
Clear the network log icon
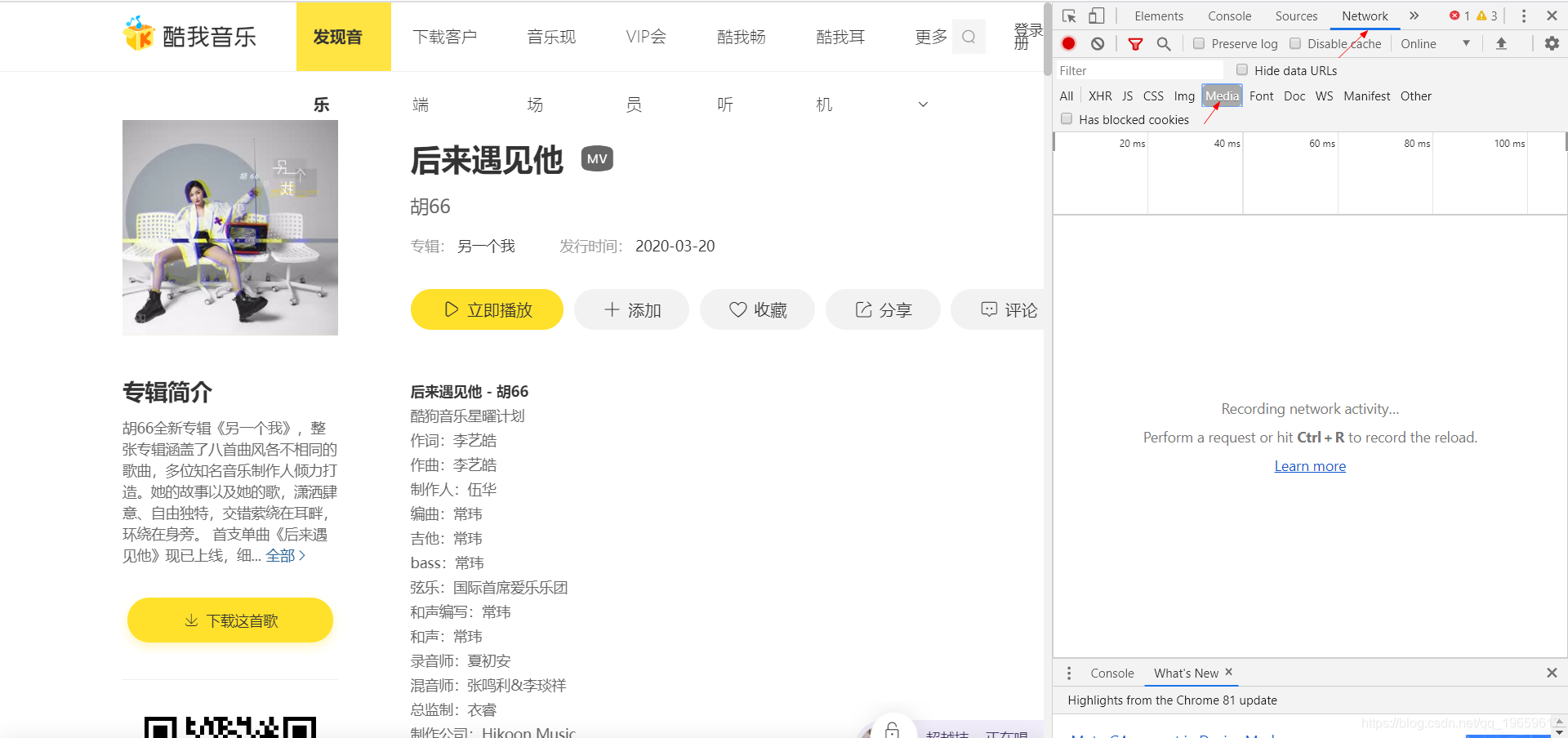pyautogui.click(x=1098, y=43)
